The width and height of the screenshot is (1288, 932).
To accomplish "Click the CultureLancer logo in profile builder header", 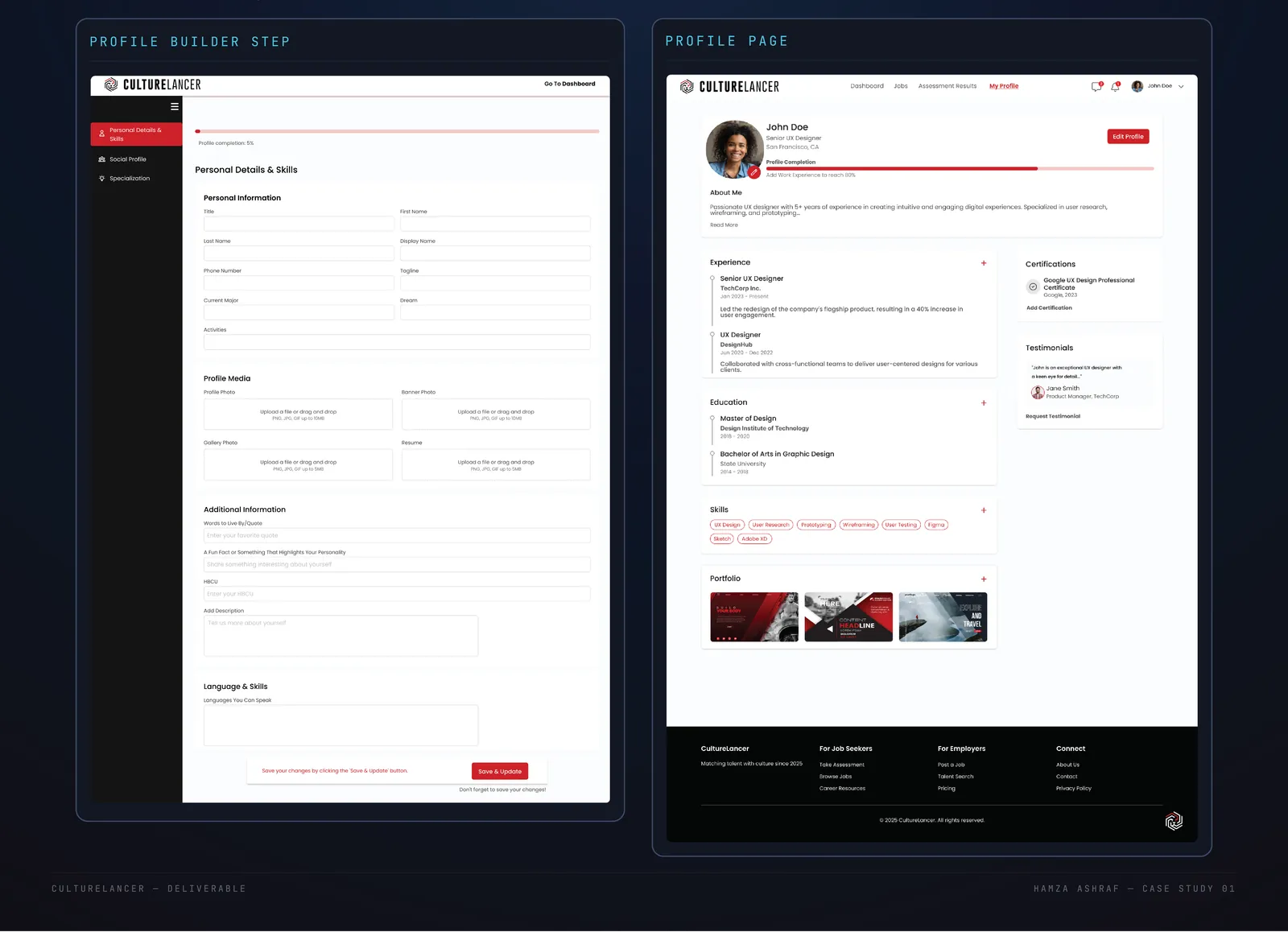I will (153, 85).
